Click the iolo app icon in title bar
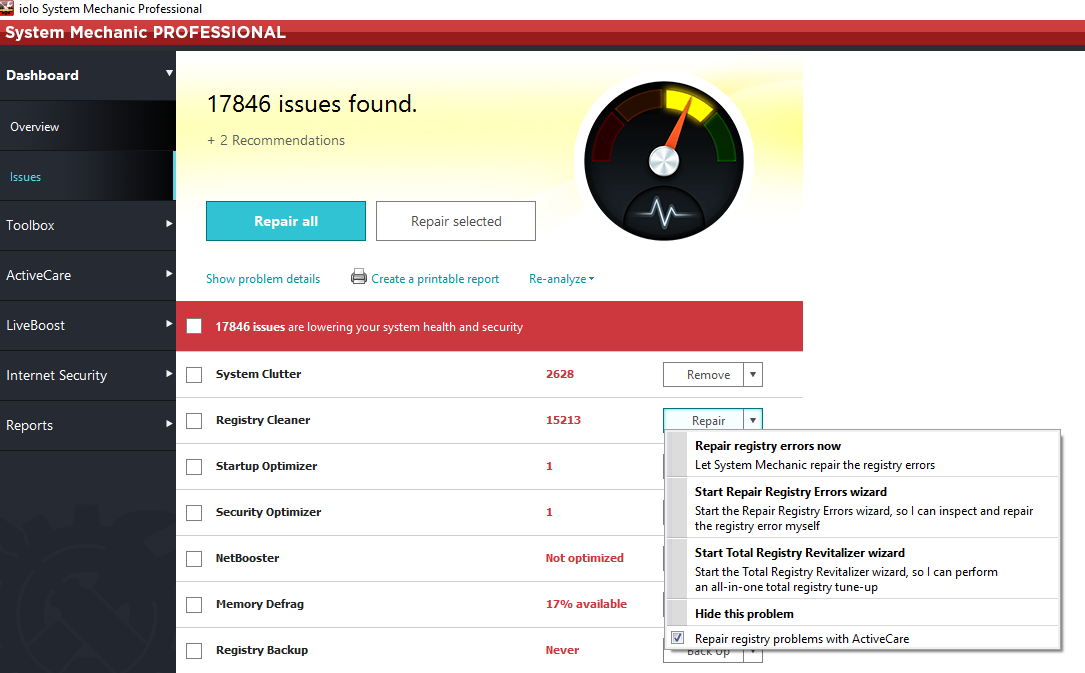 (x=9, y=9)
